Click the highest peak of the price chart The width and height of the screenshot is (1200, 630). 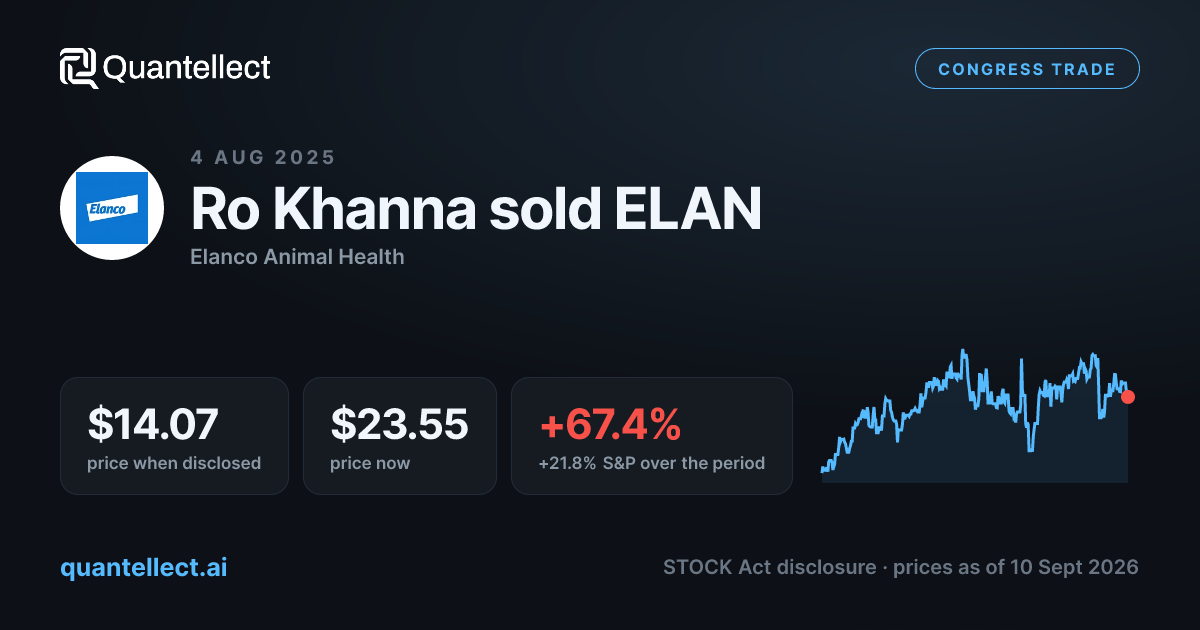pyautogui.click(x=963, y=351)
